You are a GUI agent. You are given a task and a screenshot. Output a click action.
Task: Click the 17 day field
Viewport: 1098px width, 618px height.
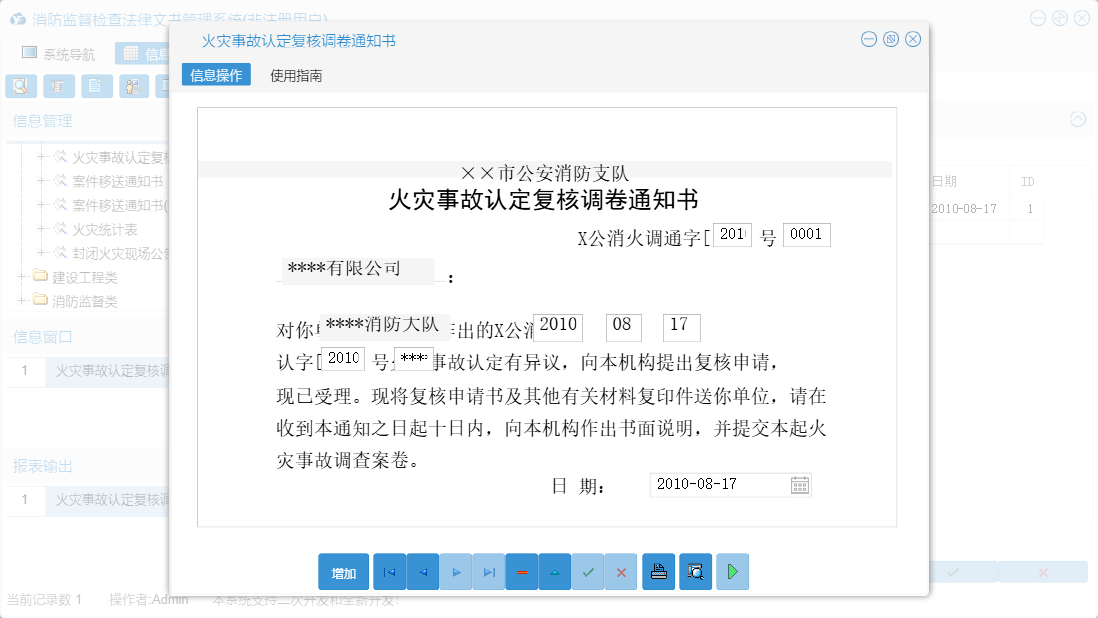681,327
